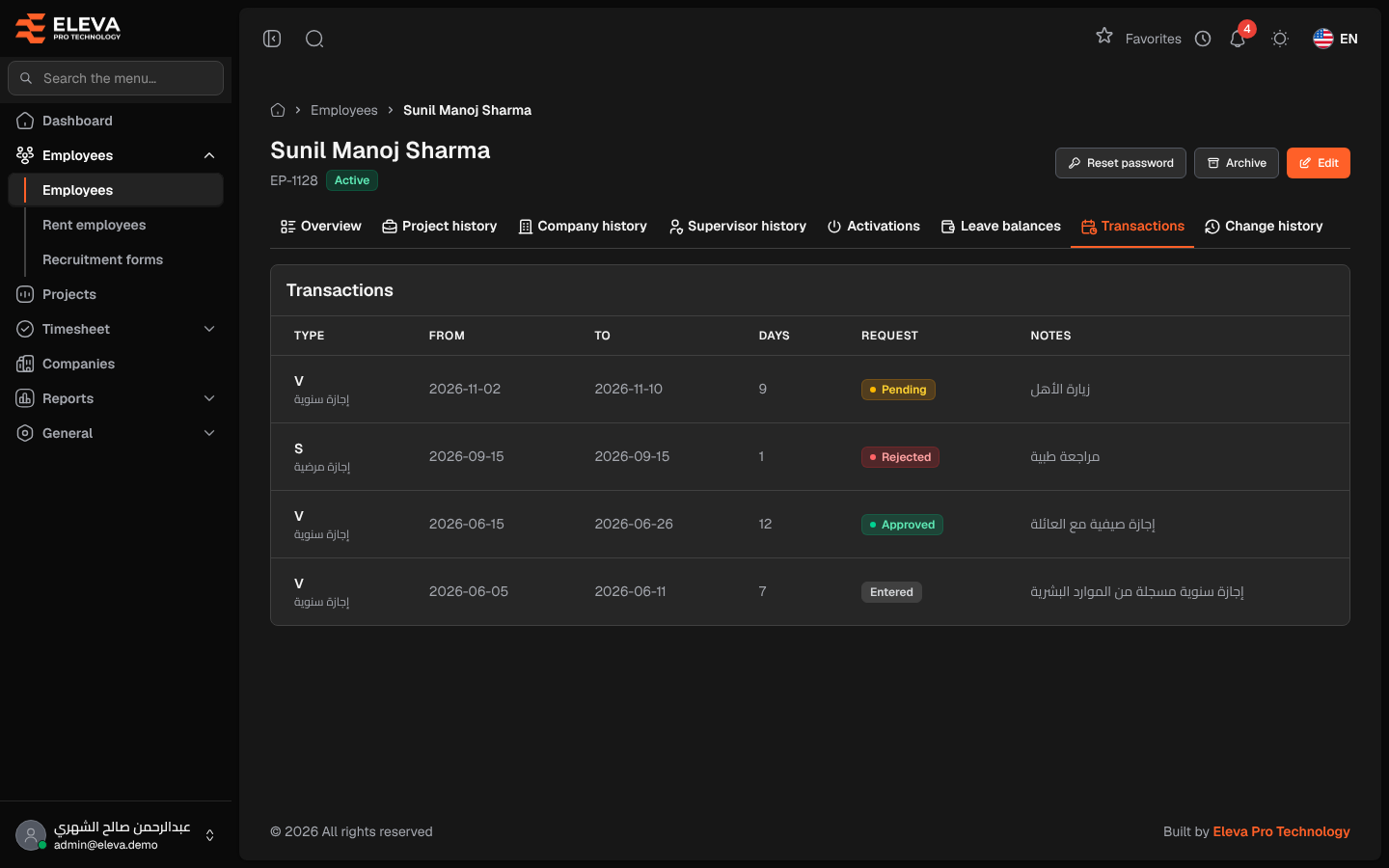This screenshot has width=1389, height=868.
Task: Click the Archive button
Action: point(1237,163)
